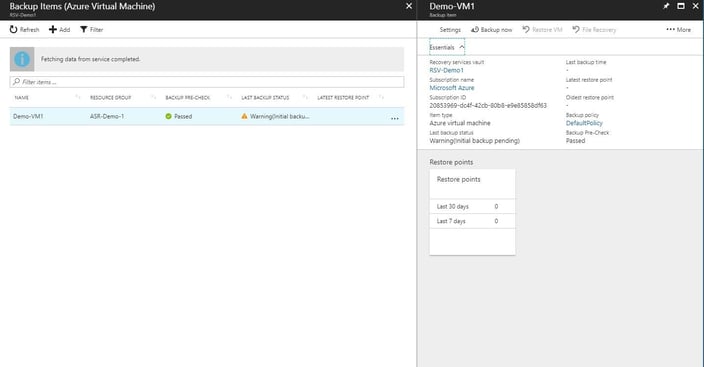Close the Backup Items blade
Screen dimensions: 704x367
[409, 6]
